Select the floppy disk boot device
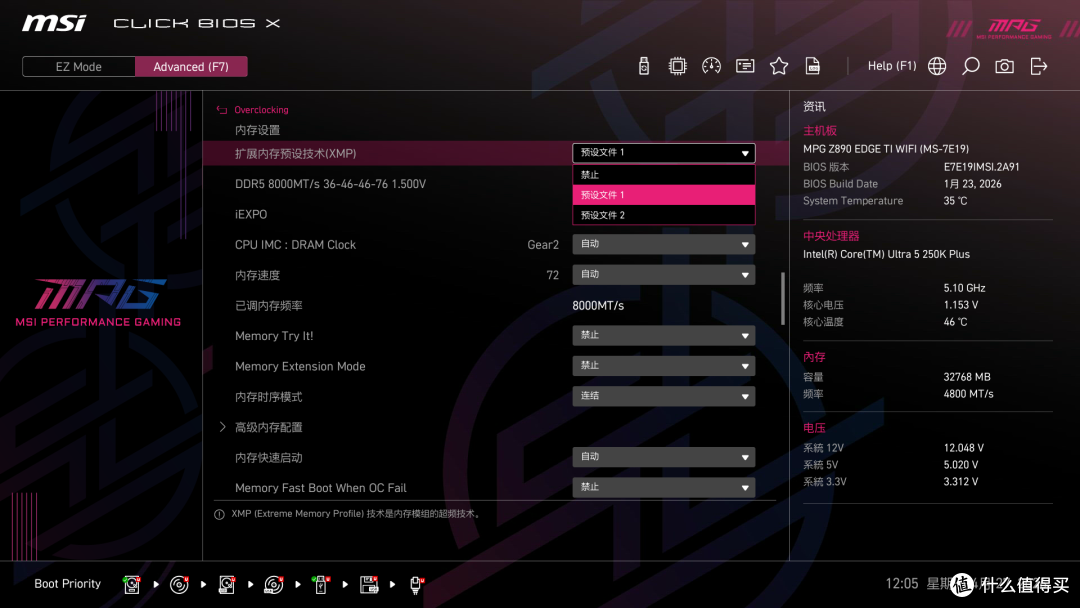Screen dimensions: 1080x608 pyautogui.click(x=368, y=585)
